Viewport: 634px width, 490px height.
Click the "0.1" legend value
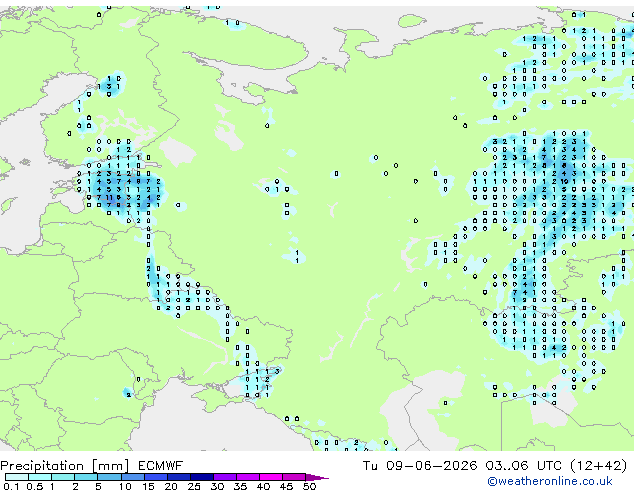click(11, 486)
